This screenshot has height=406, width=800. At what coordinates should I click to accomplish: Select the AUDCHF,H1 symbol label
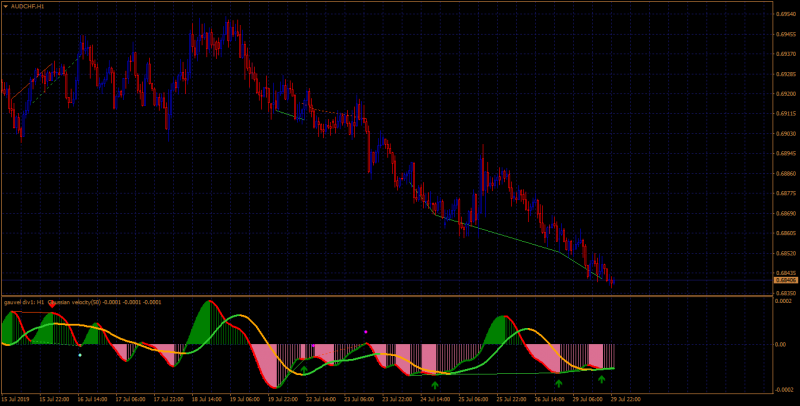tap(27, 6)
